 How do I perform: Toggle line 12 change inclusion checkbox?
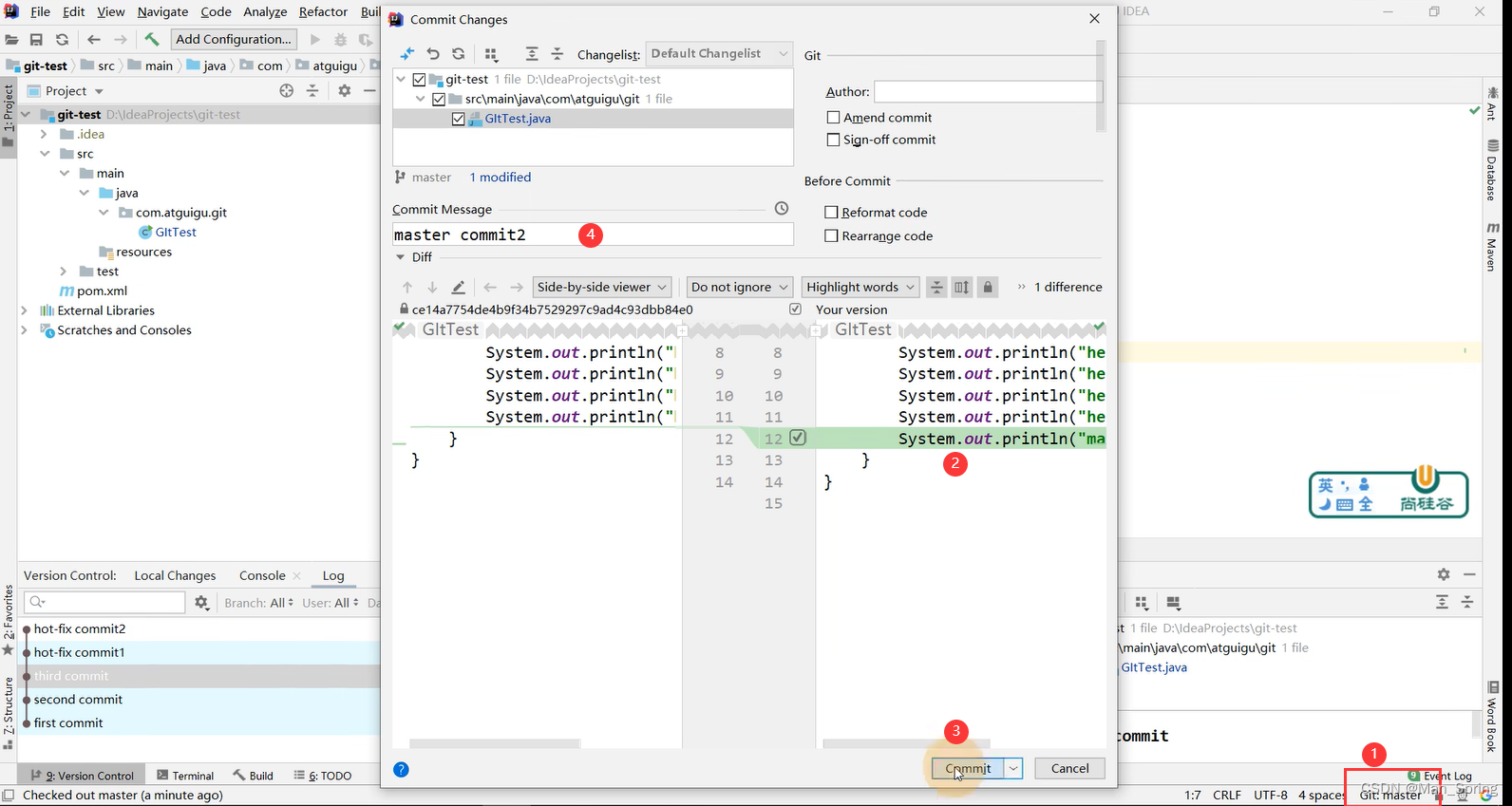pyautogui.click(x=798, y=438)
